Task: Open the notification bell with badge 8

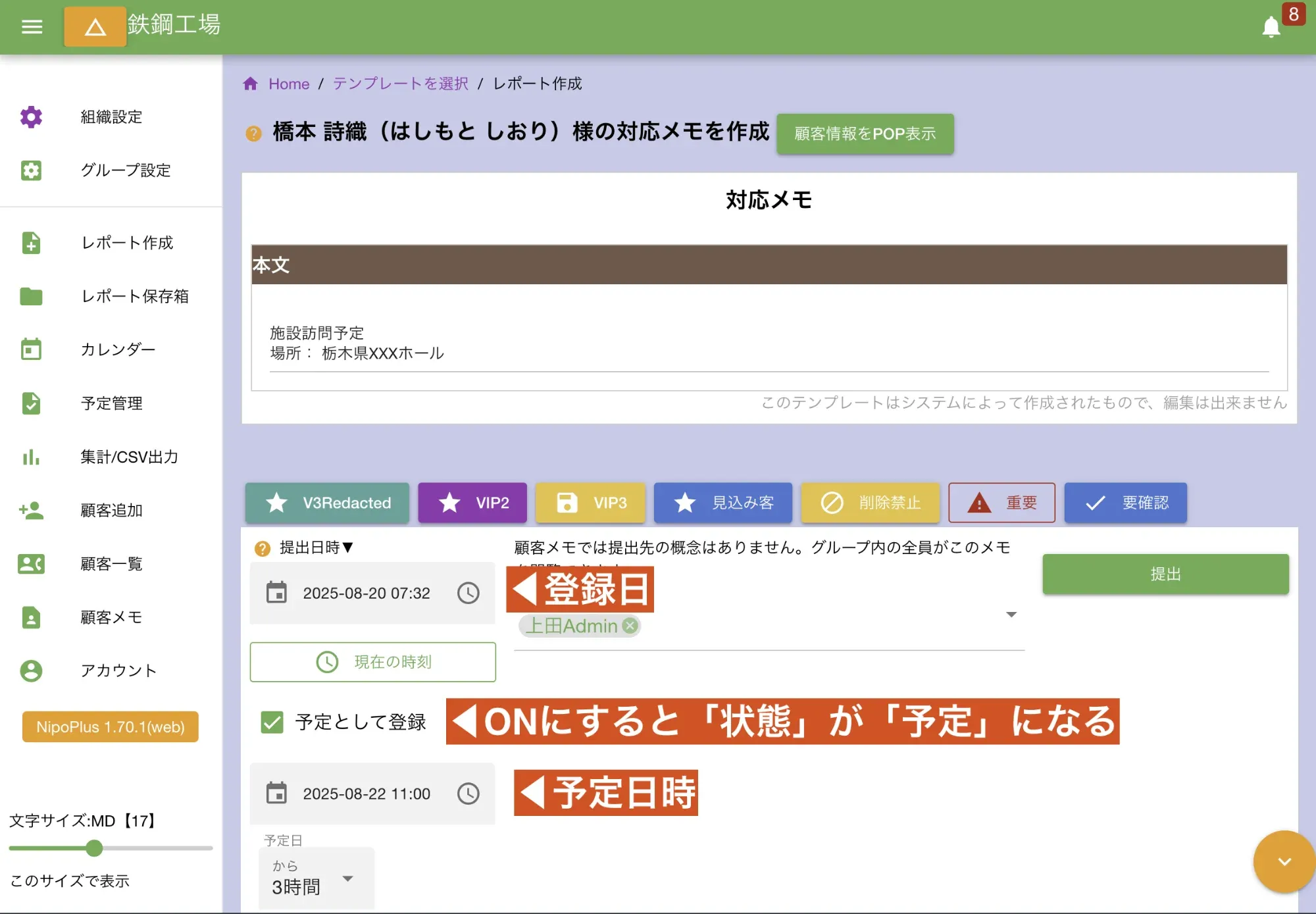Action: pyautogui.click(x=1271, y=27)
